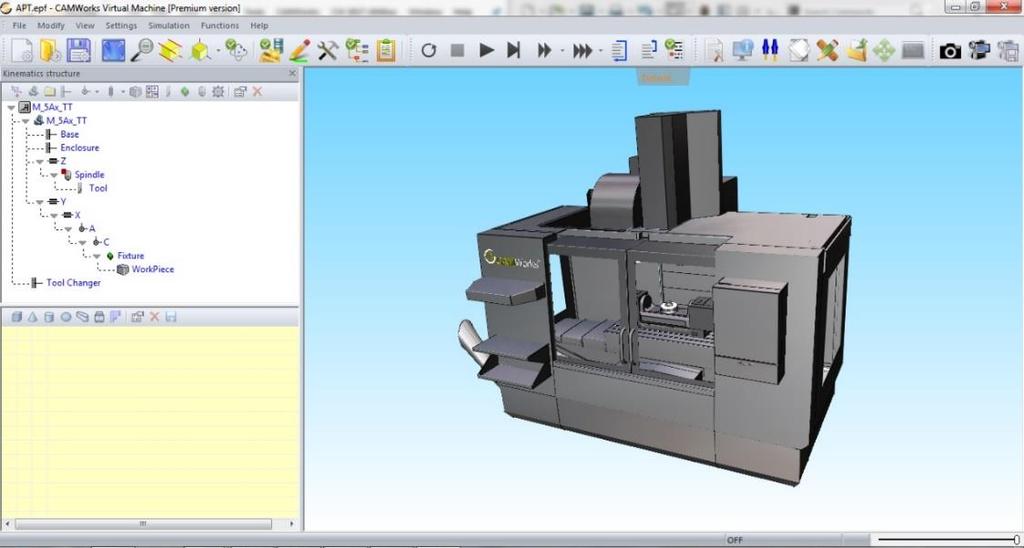Open the Simulation menu
The image size is (1024, 548).
[168, 25]
